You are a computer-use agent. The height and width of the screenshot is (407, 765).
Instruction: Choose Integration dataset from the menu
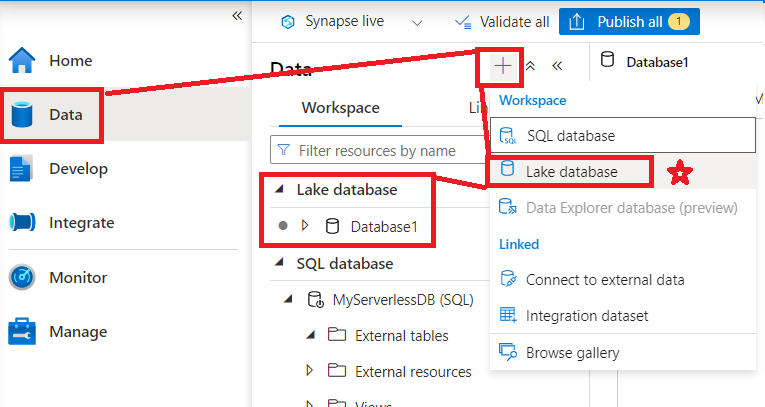coord(623,316)
